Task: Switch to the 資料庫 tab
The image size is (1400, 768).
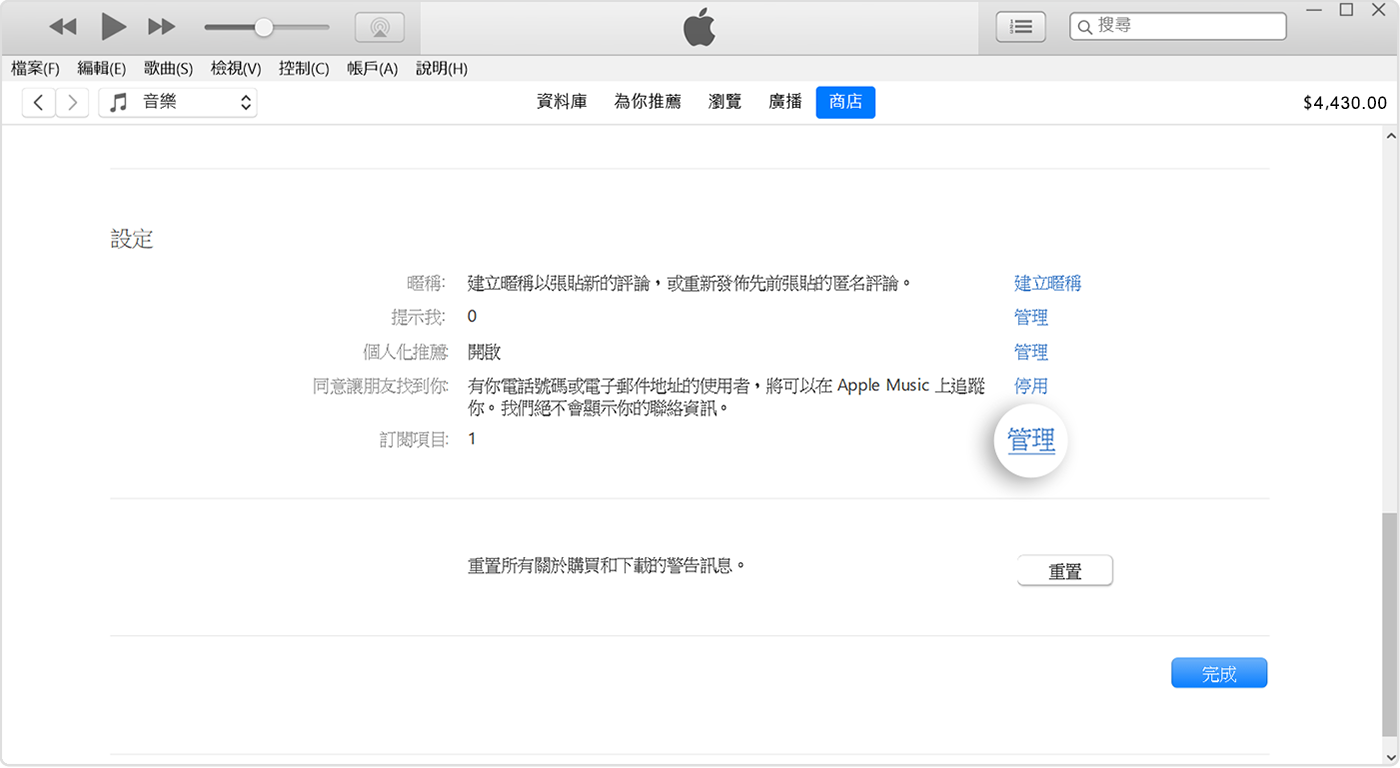Action: (x=561, y=102)
